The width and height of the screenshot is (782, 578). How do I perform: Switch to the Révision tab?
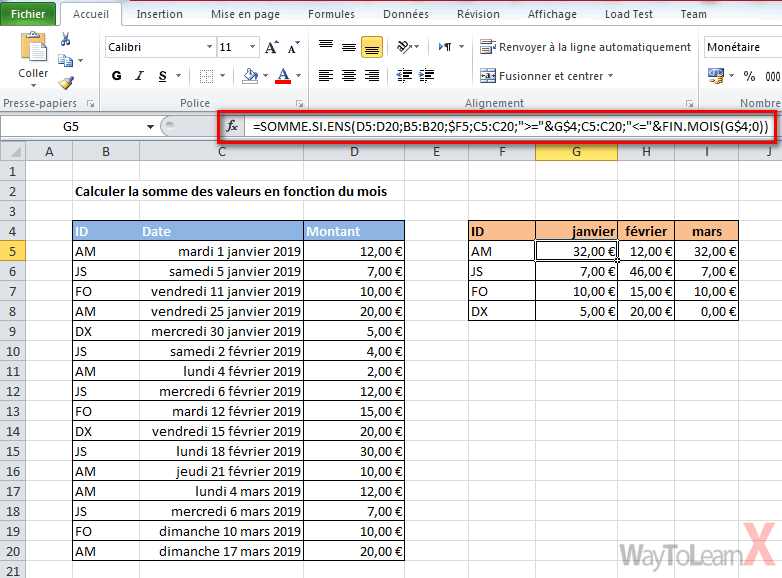[x=478, y=14]
